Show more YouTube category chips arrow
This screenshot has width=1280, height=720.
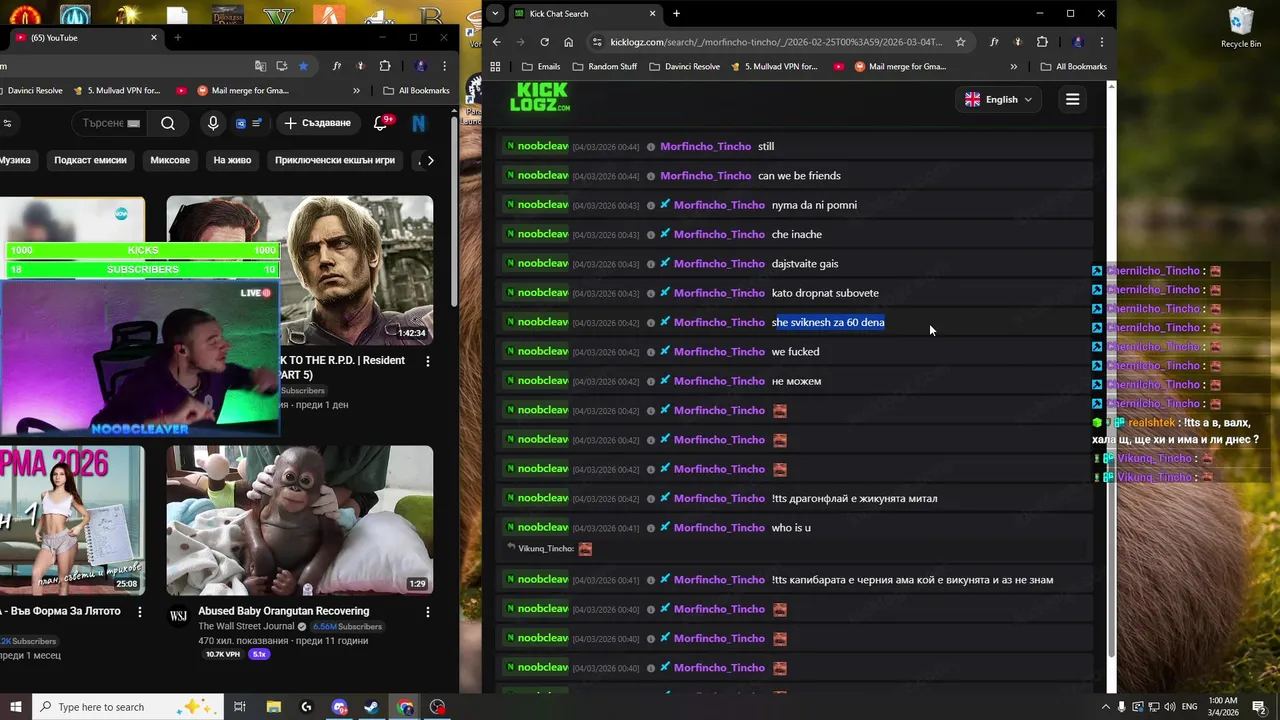[430, 160]
